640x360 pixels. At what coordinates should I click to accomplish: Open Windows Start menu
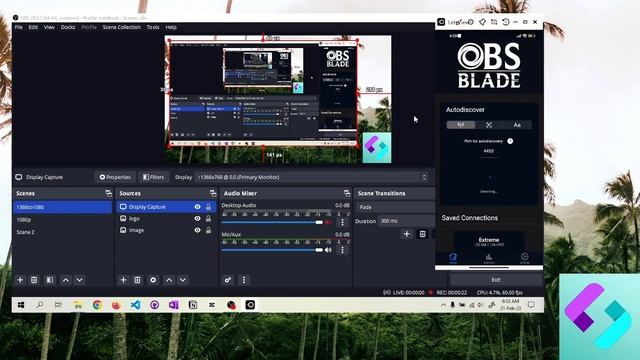tap(21, 305)
